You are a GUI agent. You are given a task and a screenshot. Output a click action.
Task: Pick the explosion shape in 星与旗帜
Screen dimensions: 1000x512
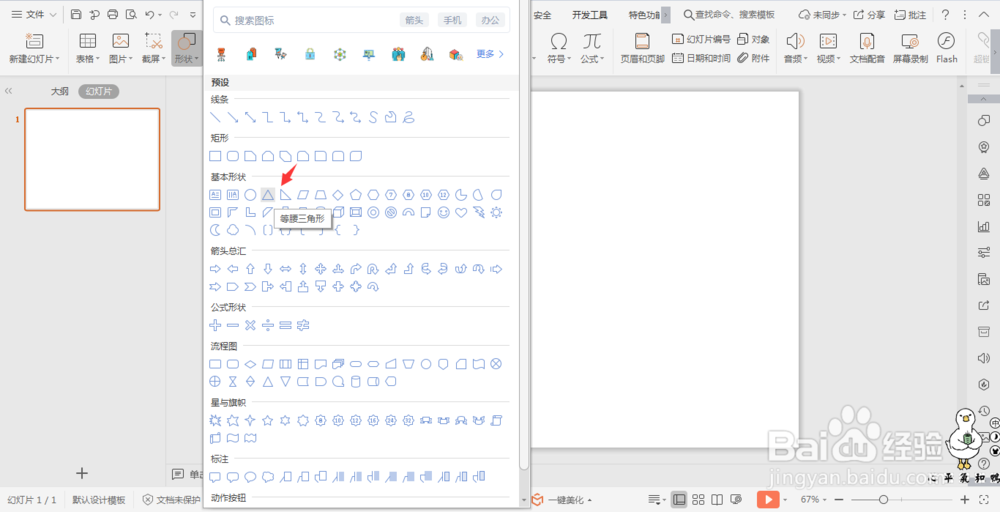tap(216, 420)
